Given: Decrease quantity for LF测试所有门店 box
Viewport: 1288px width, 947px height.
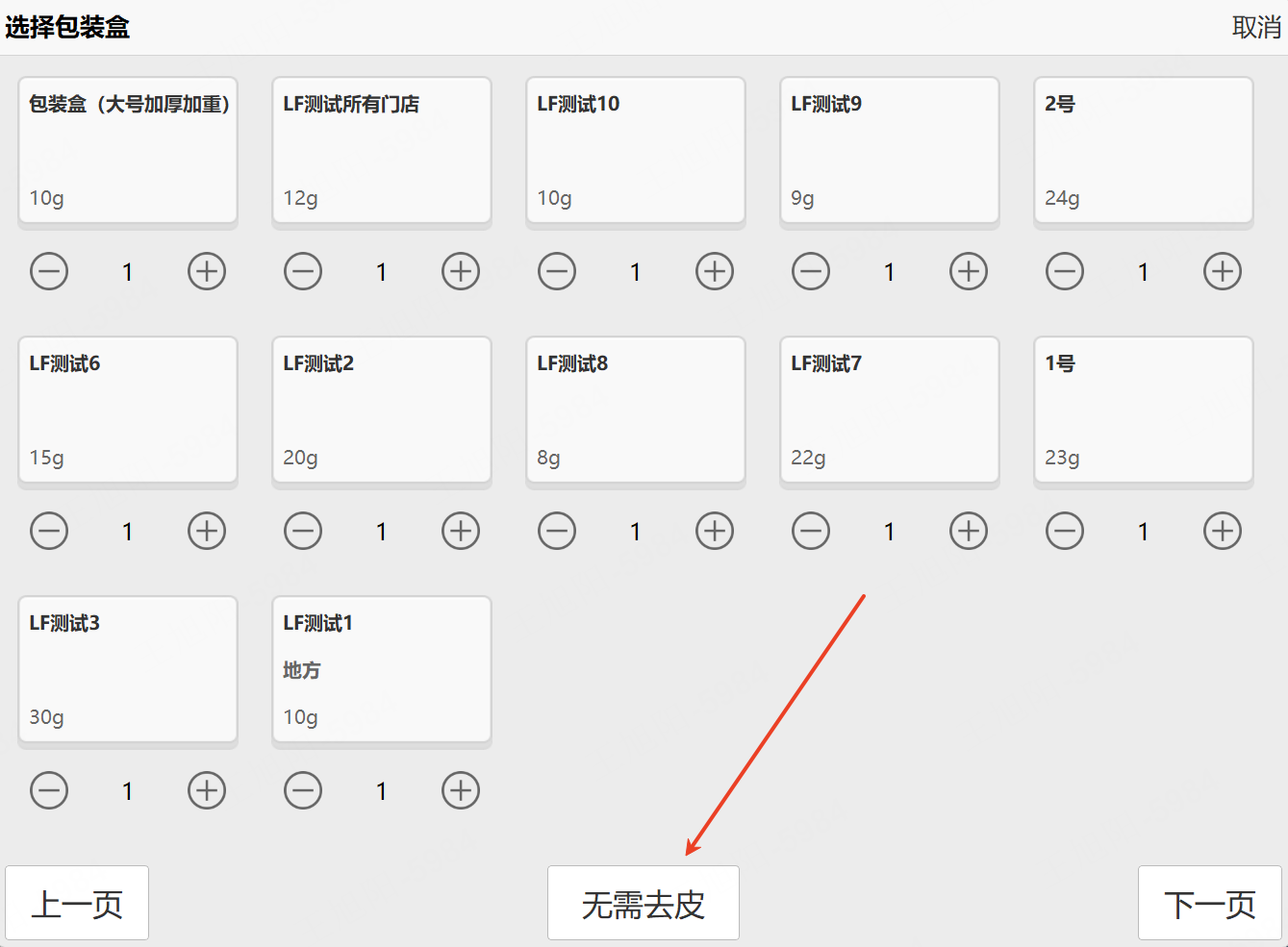Looking at the screenshot, I should tap(303, 272).
